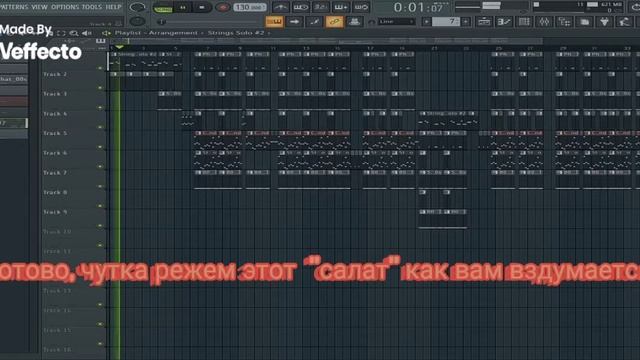640x360 pixels.
Task: Toggle the recording countdown icon
Action: coord(321,7)
